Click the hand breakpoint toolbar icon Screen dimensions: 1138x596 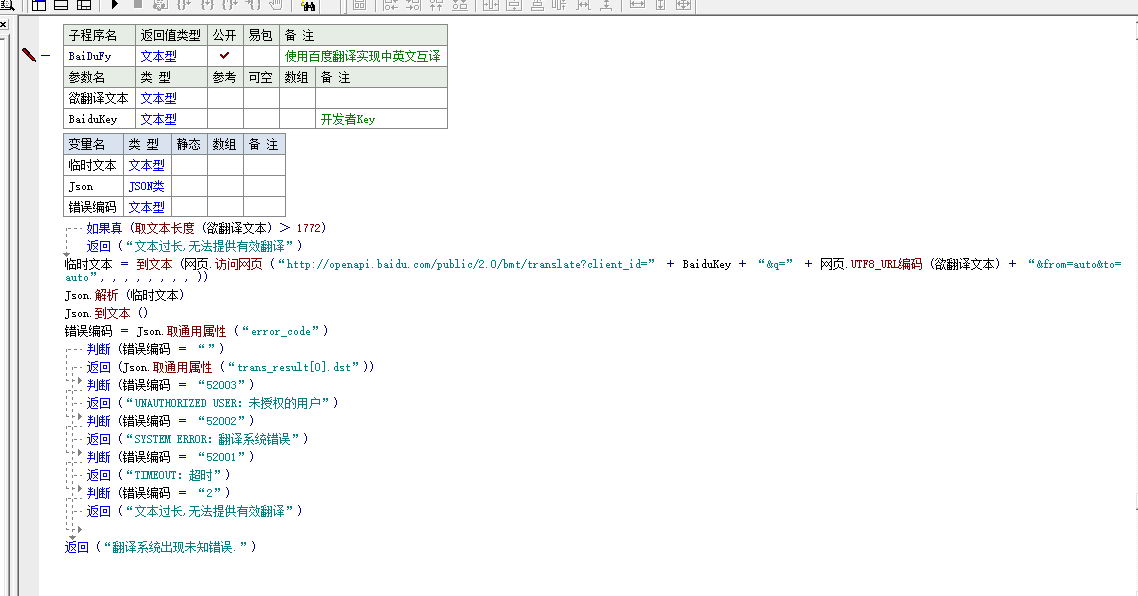274,5
